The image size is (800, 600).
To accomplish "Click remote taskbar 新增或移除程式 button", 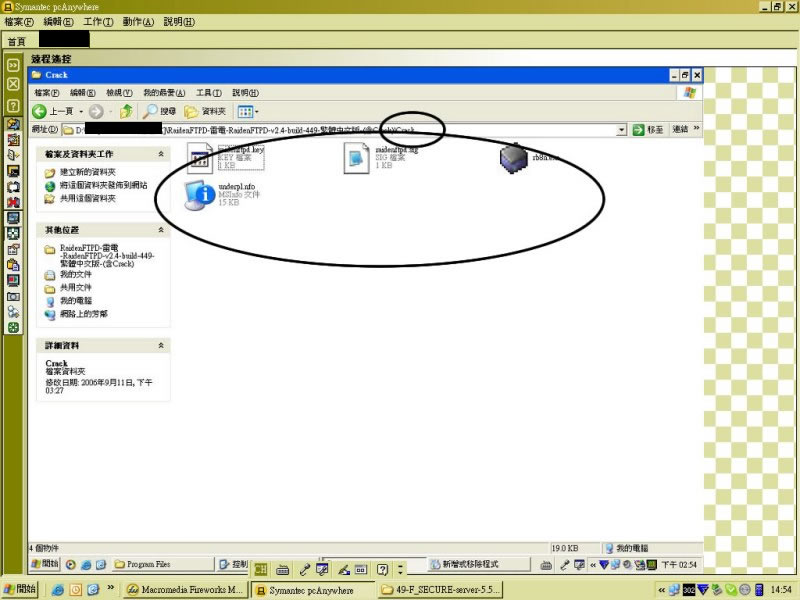I will point(479,564).
